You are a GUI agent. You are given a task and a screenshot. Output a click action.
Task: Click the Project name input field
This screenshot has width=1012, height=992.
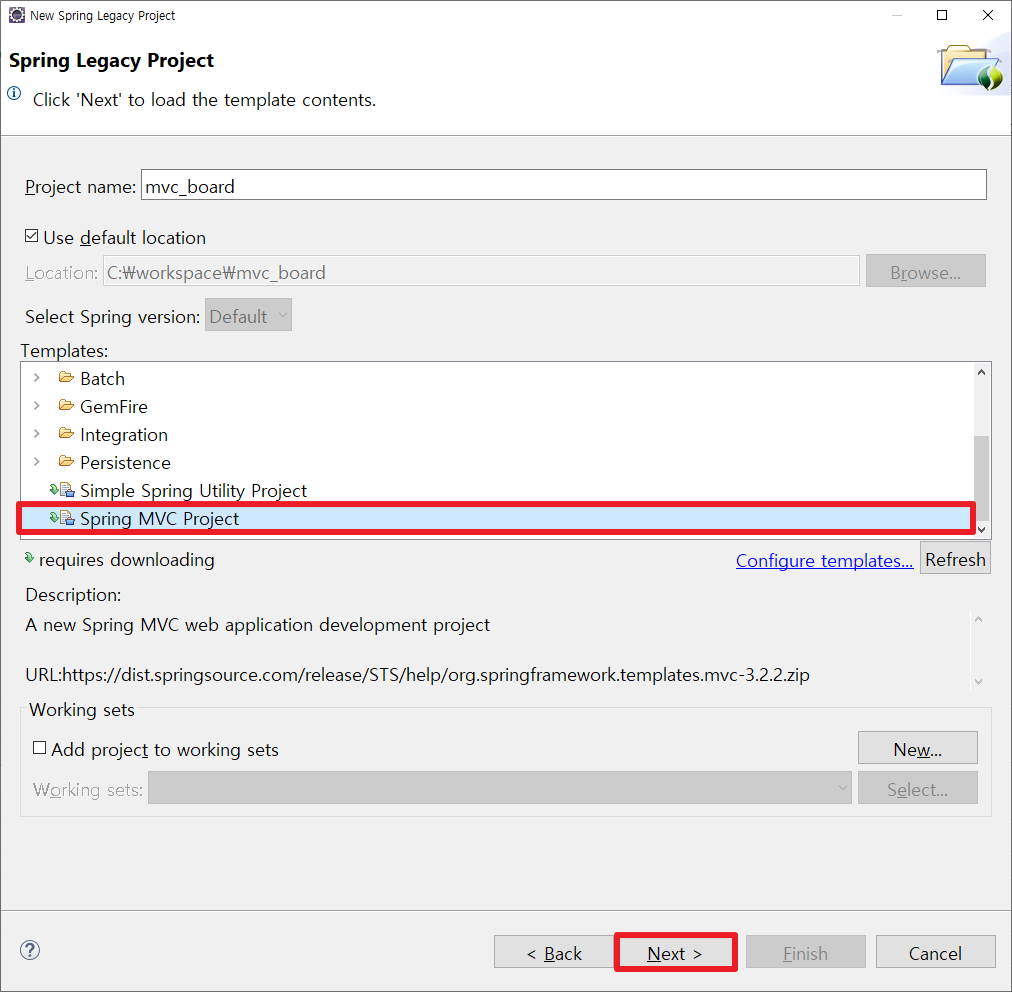(x=563, y=185)
